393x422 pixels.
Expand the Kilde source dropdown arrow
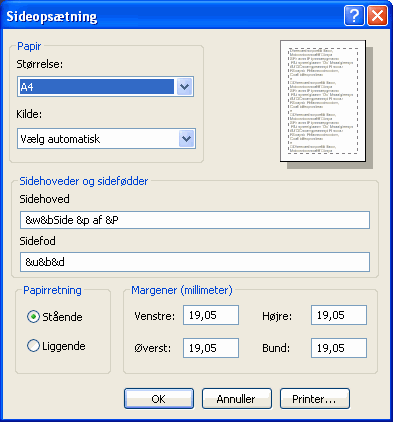click(x=186, y=139)
